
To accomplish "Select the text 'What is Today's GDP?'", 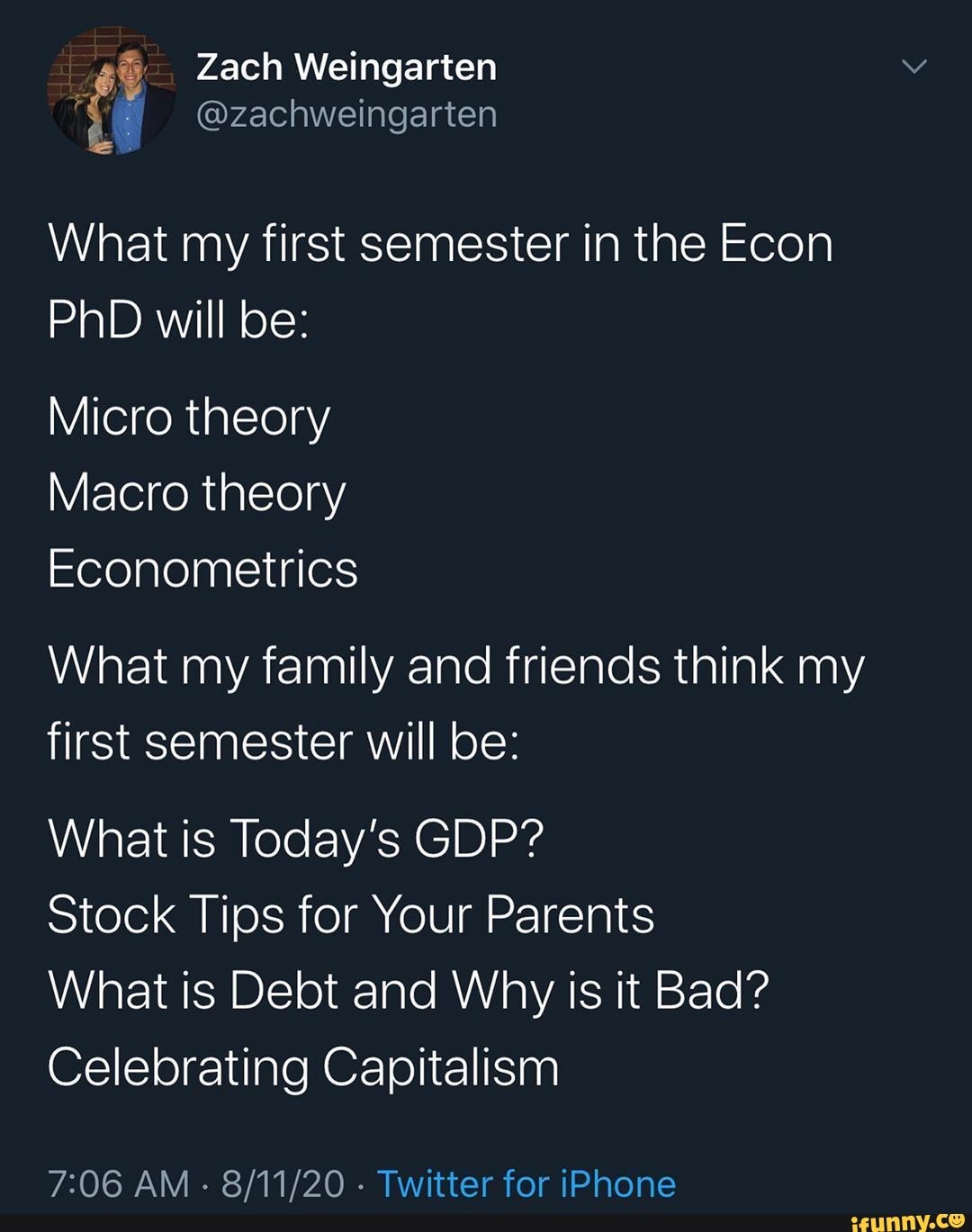I will click(297, 839).
